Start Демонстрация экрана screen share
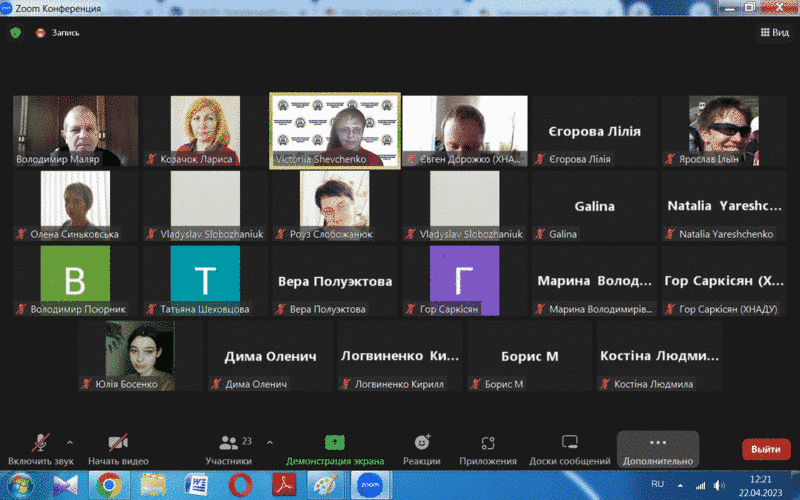Image resolution: width=800 pixels, height=500 pixels. pyautogui.click(x=334, y=448)
